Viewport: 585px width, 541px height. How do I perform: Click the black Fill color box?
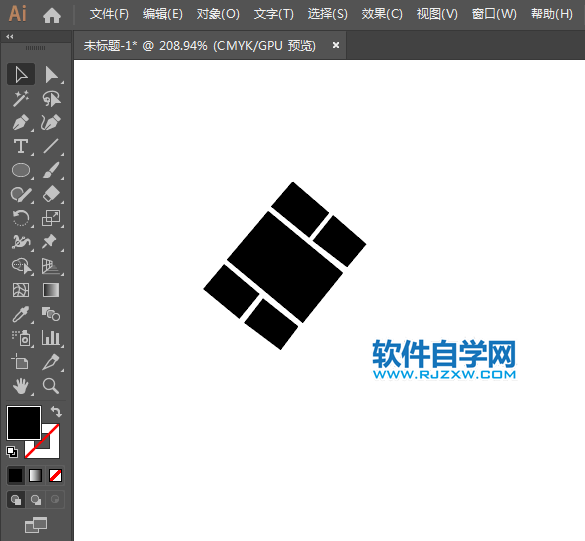click(x=24, y=423)
